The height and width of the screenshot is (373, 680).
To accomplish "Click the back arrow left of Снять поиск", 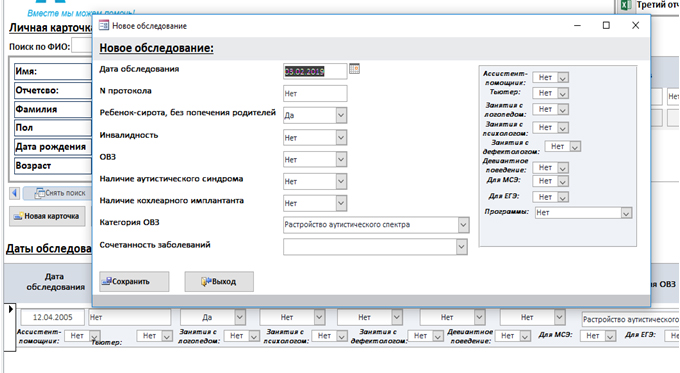I will tap(15, 193).
